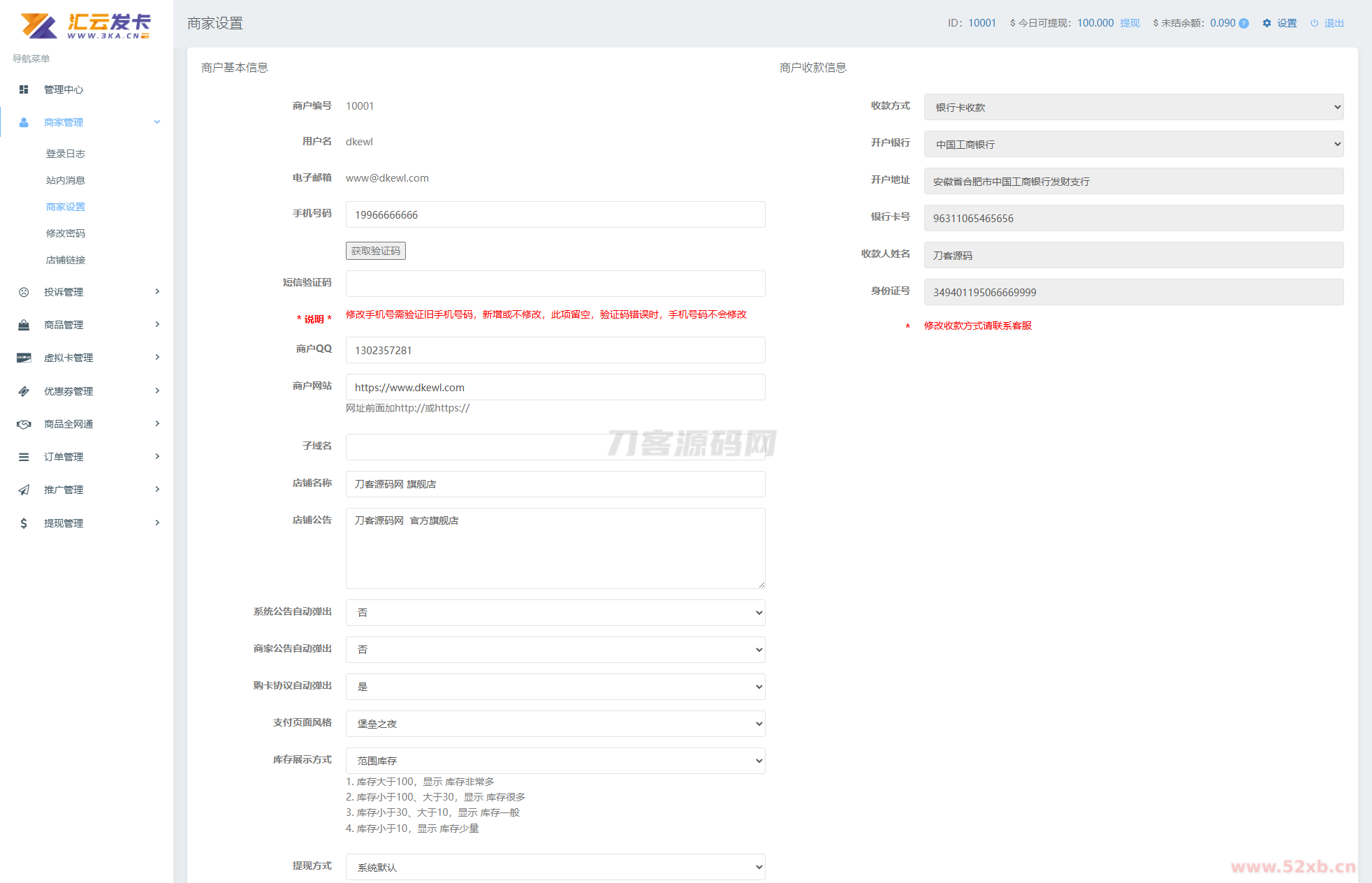Open the 修改密码 submenu item
This screenshot has width=1372, height=883.
coord(66,233)
